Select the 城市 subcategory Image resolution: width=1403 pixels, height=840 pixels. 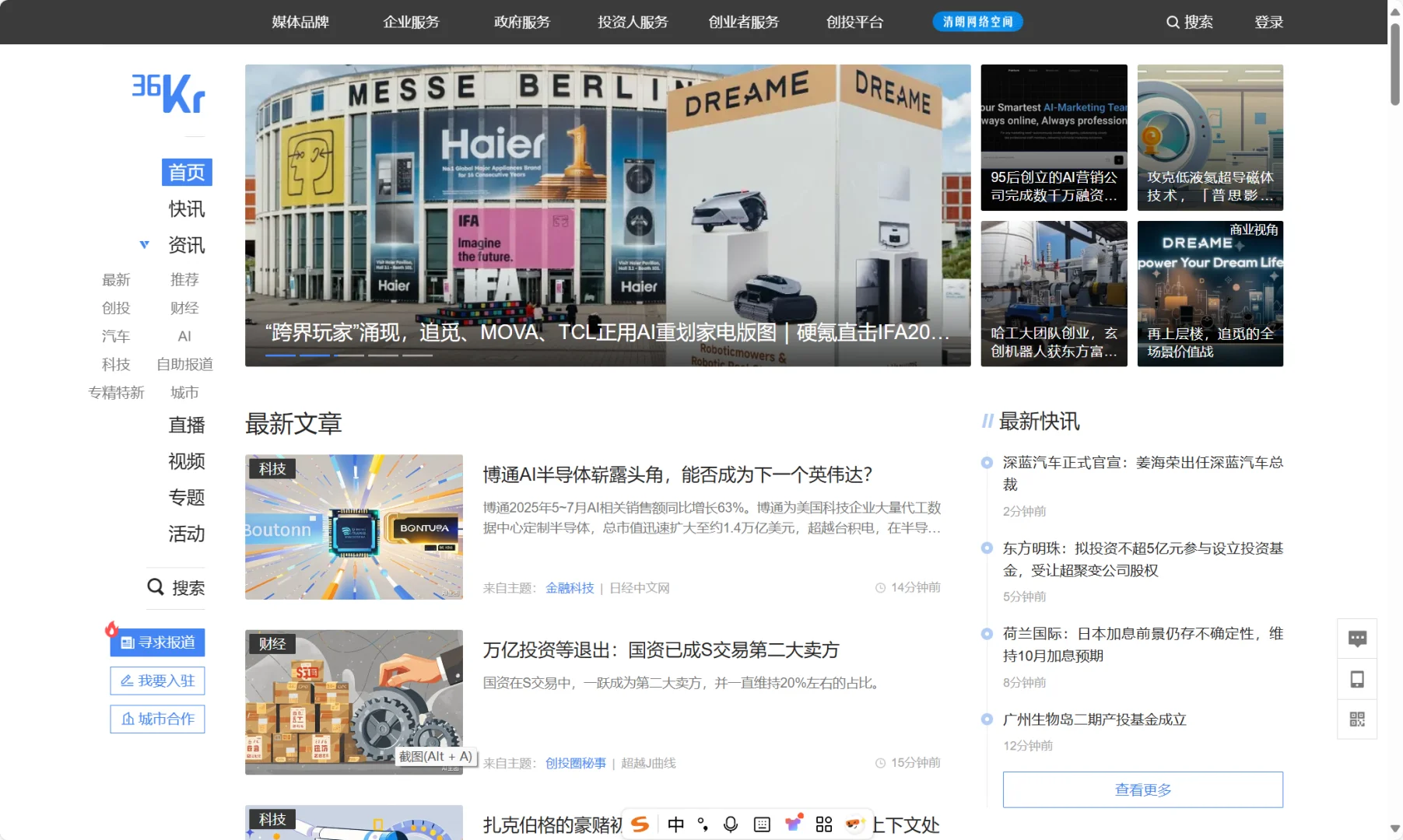[x=184, y=393]
